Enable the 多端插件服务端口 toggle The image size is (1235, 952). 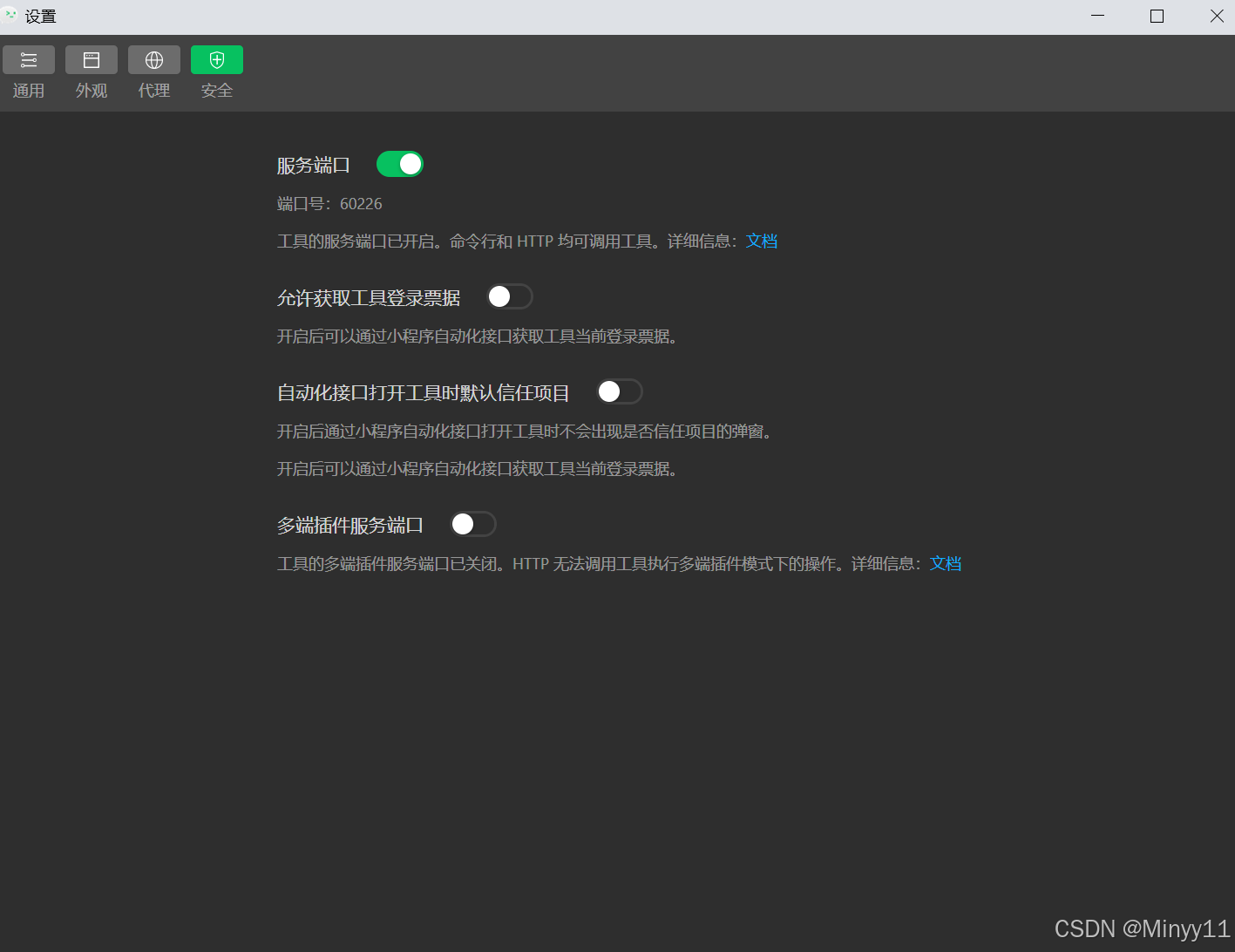(x=473, y=524)
